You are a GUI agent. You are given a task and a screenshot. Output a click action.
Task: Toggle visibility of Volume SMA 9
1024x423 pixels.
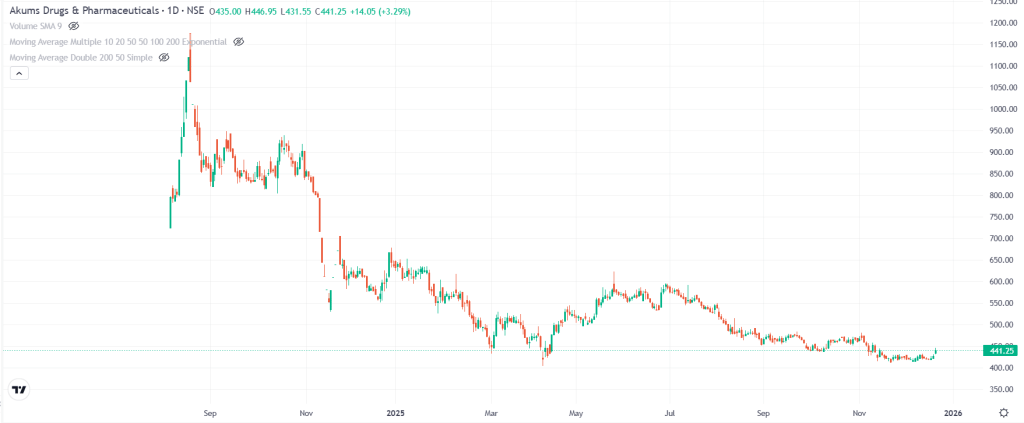(73, 26)
